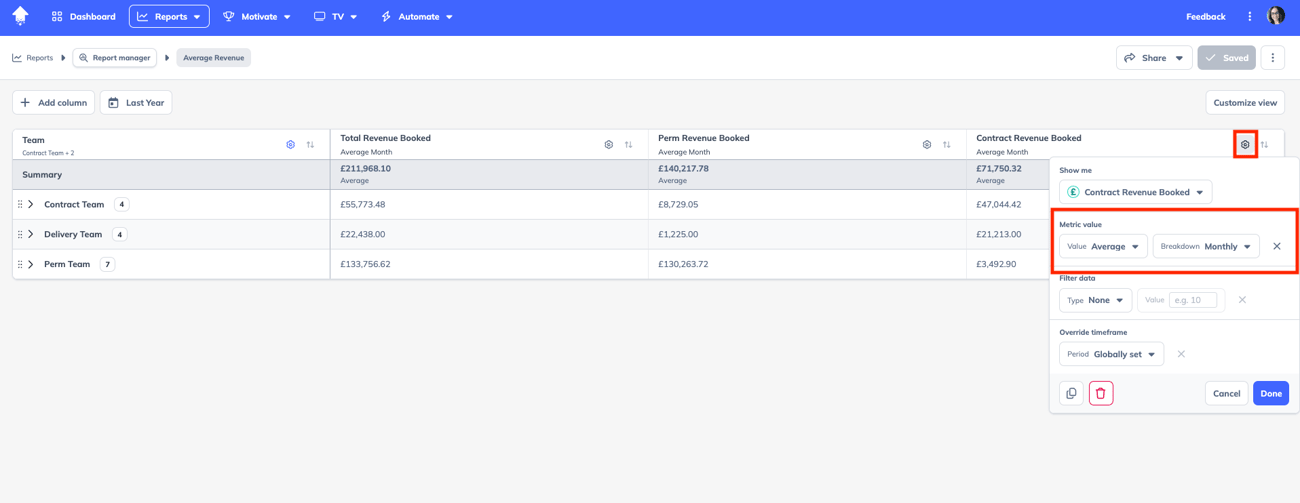
Task: Open the Value Average dropdown
Action: coord(1103,246)
